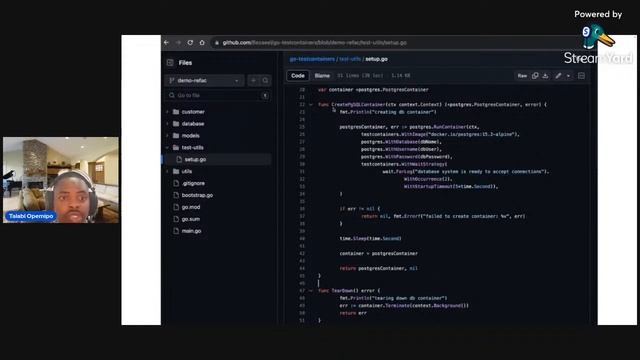
Task: Go back with the browser back arrow
Action: (x=167, y=42)
